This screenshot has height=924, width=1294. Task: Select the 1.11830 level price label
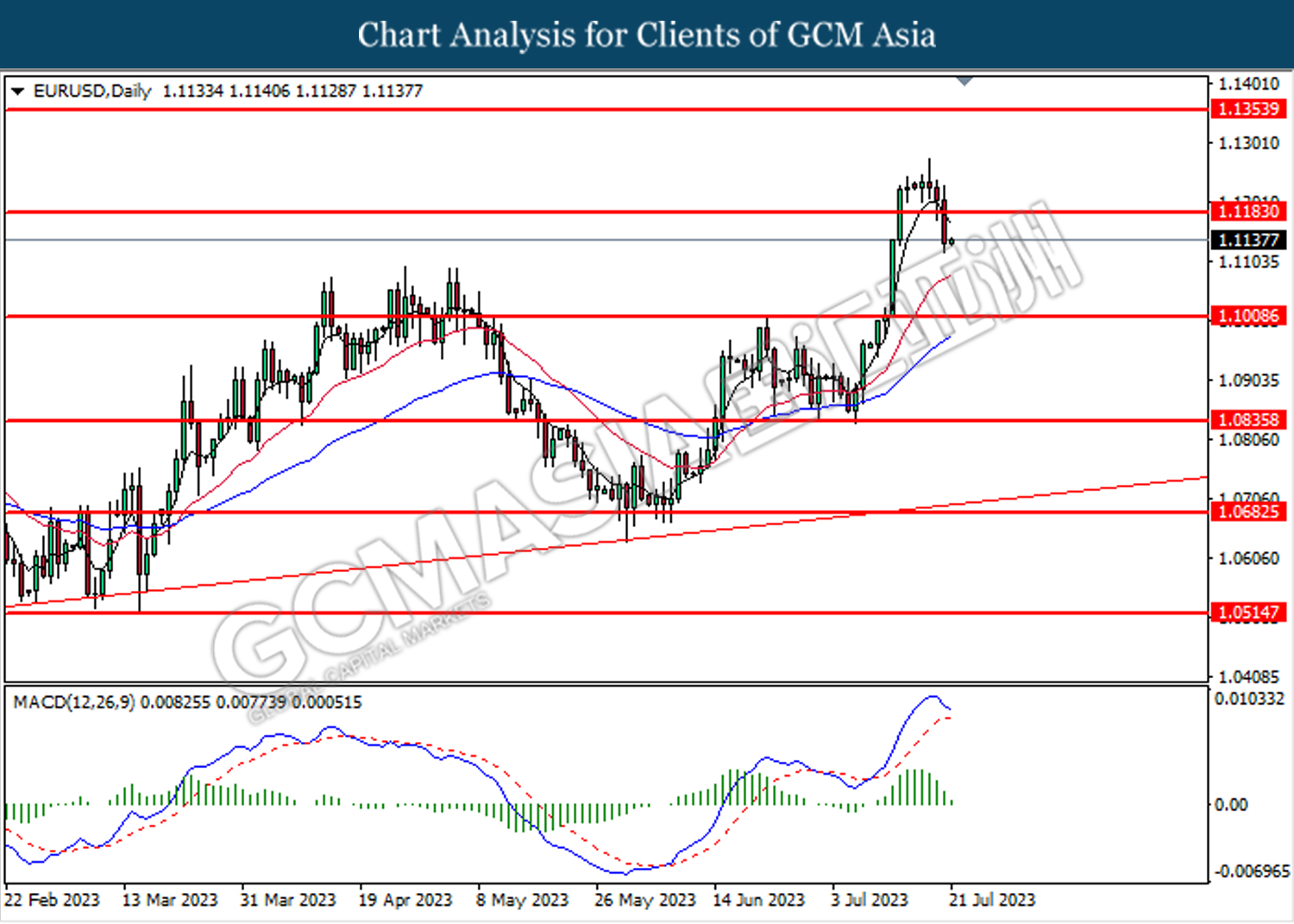coord(1248,211)
